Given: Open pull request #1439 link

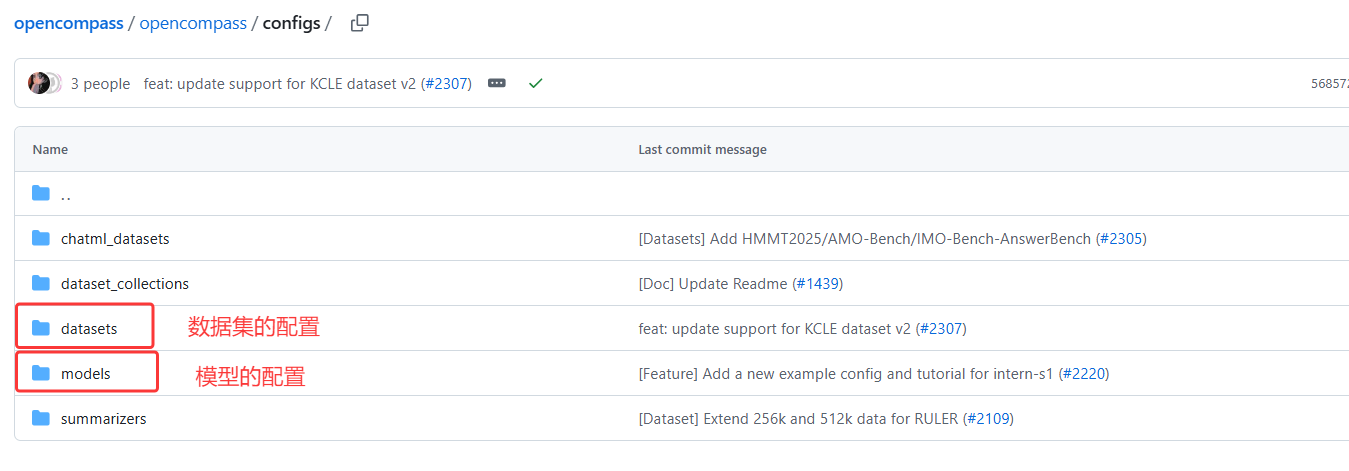Looking at the screenshot, I should click(817, 284).
